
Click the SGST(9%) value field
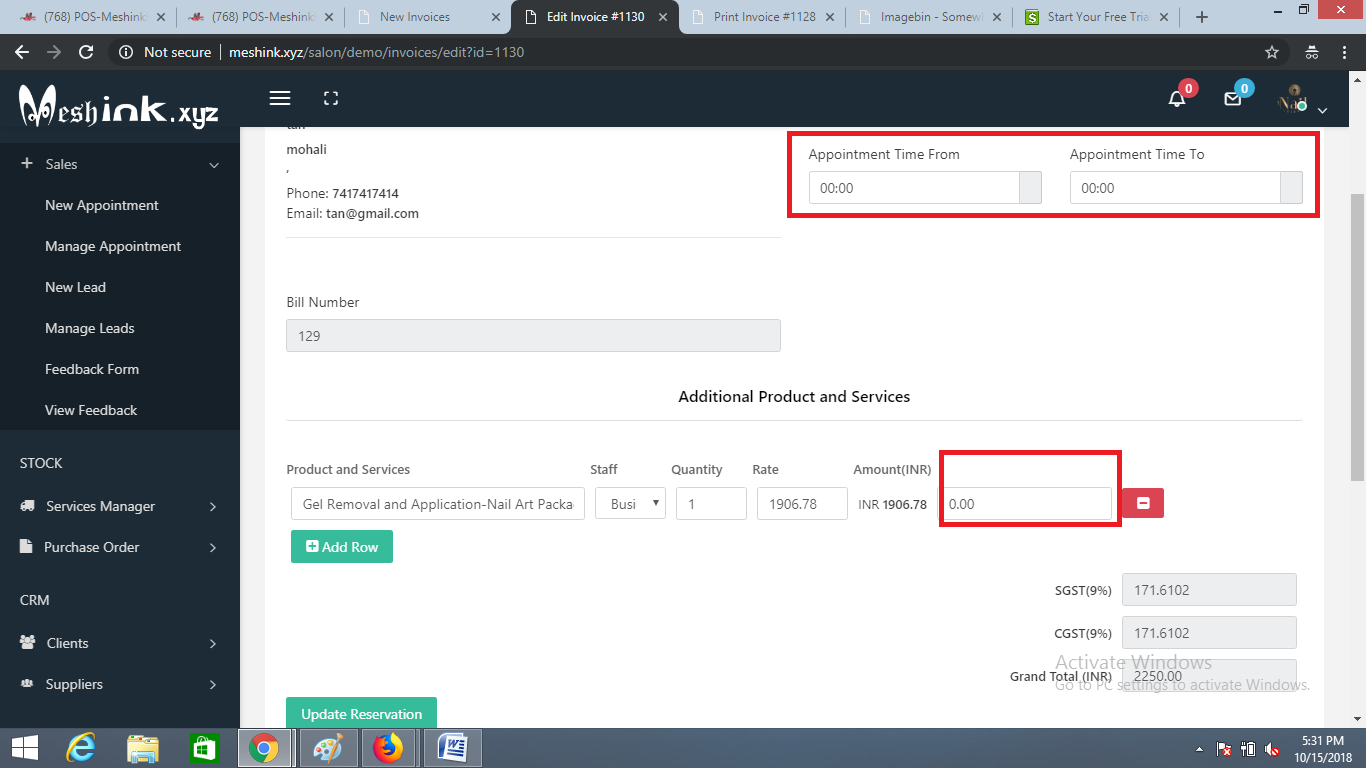1209,590
